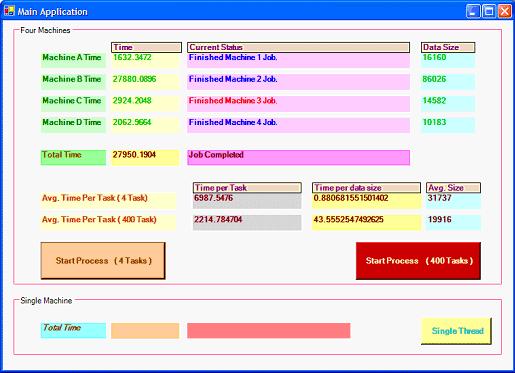Minimize the Main Application window
The height and width of the screenshot is (373, 515).
click(473, 12)
